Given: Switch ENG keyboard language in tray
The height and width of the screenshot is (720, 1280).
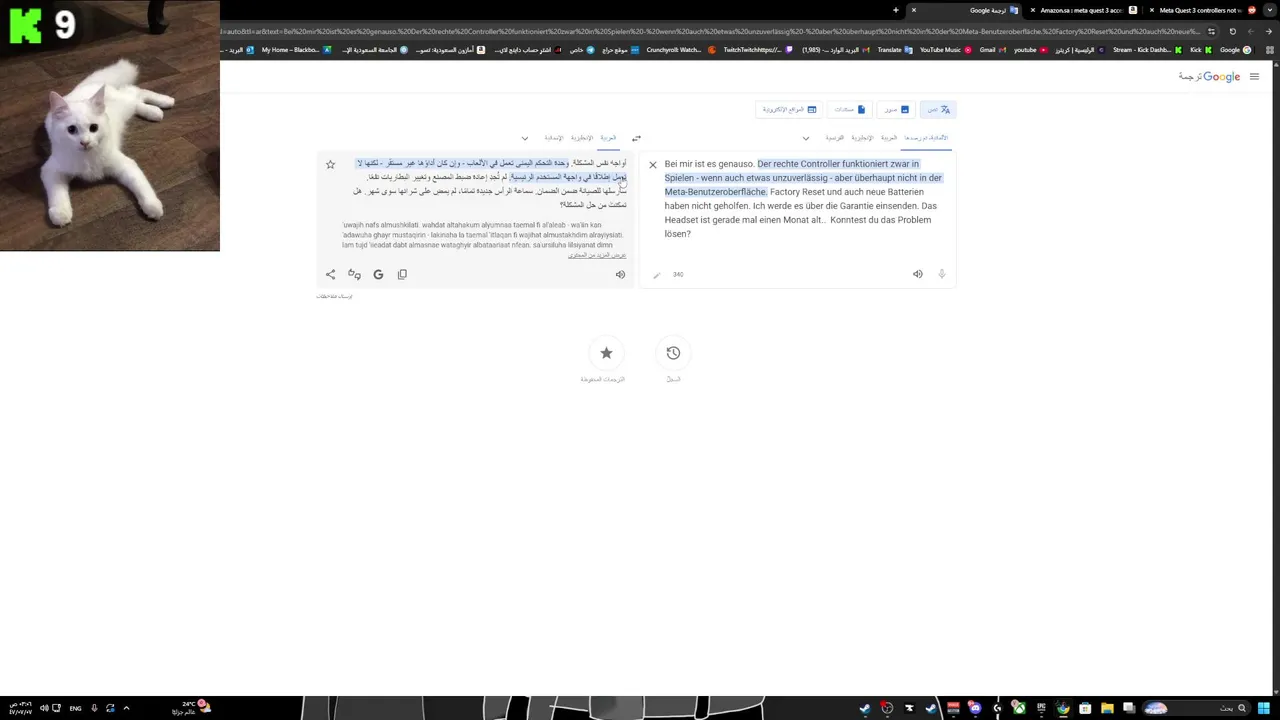Looking at the screenshot, I should tap(75, 708).
